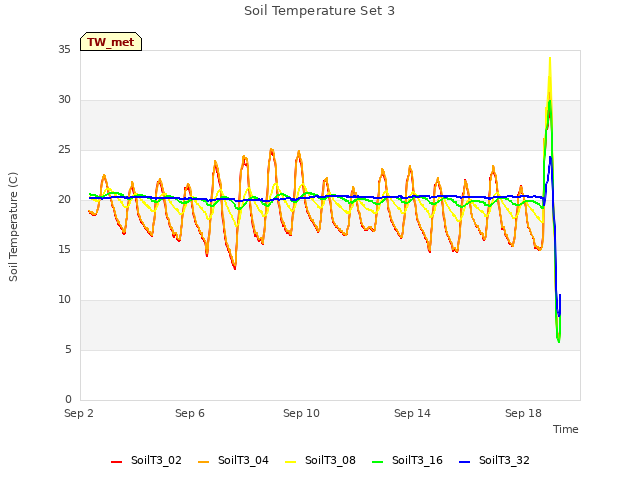
Task: Click the Sep 14 x-axis label
Action: click(x=412, y=413)
